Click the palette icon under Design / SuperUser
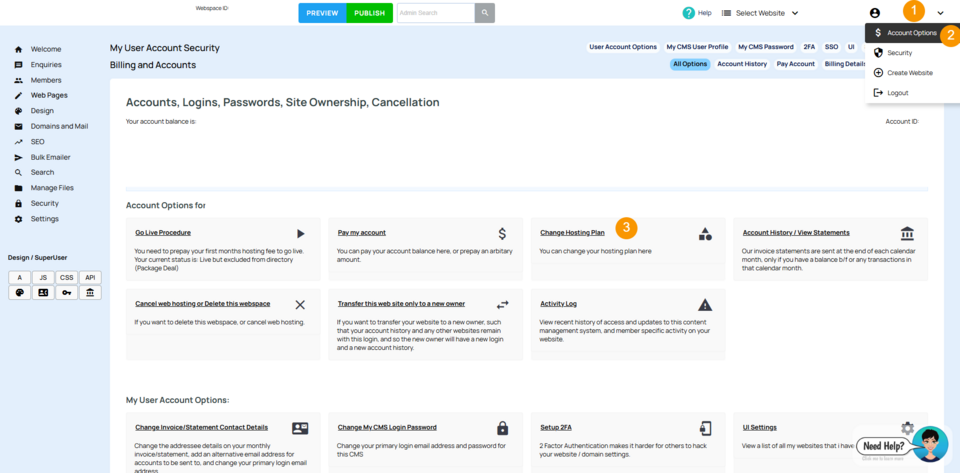This screenshot has width=960, height=473. point(19,293)
